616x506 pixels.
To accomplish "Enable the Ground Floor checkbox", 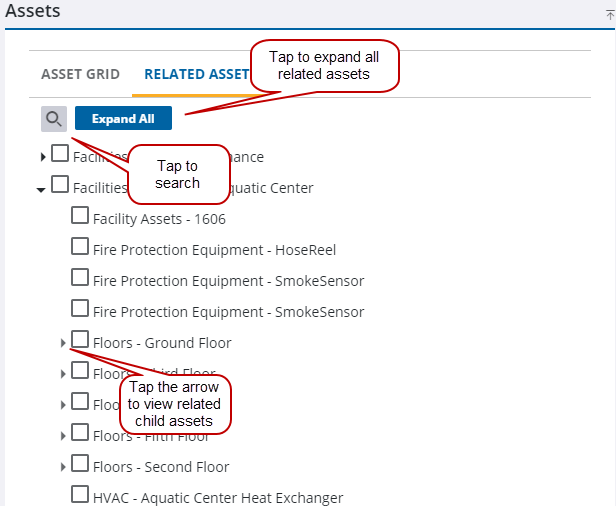I will pos(80,339).
